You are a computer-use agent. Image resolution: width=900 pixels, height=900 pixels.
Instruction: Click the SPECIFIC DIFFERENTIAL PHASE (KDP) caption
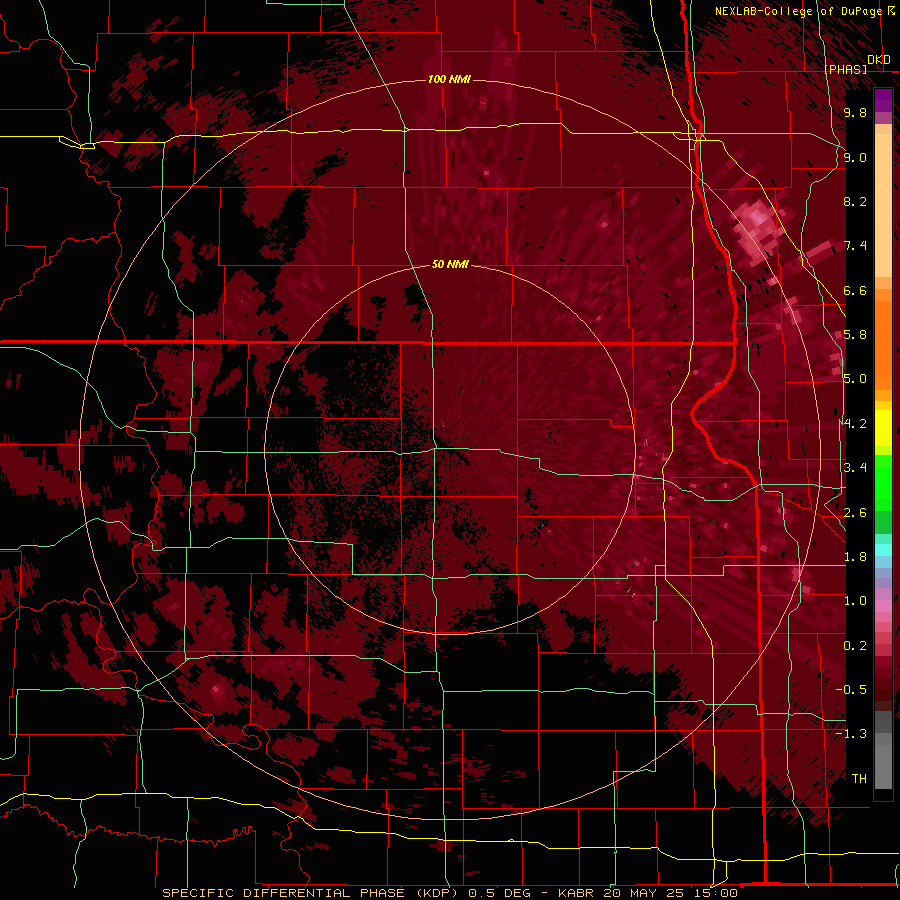coord(310,893)
